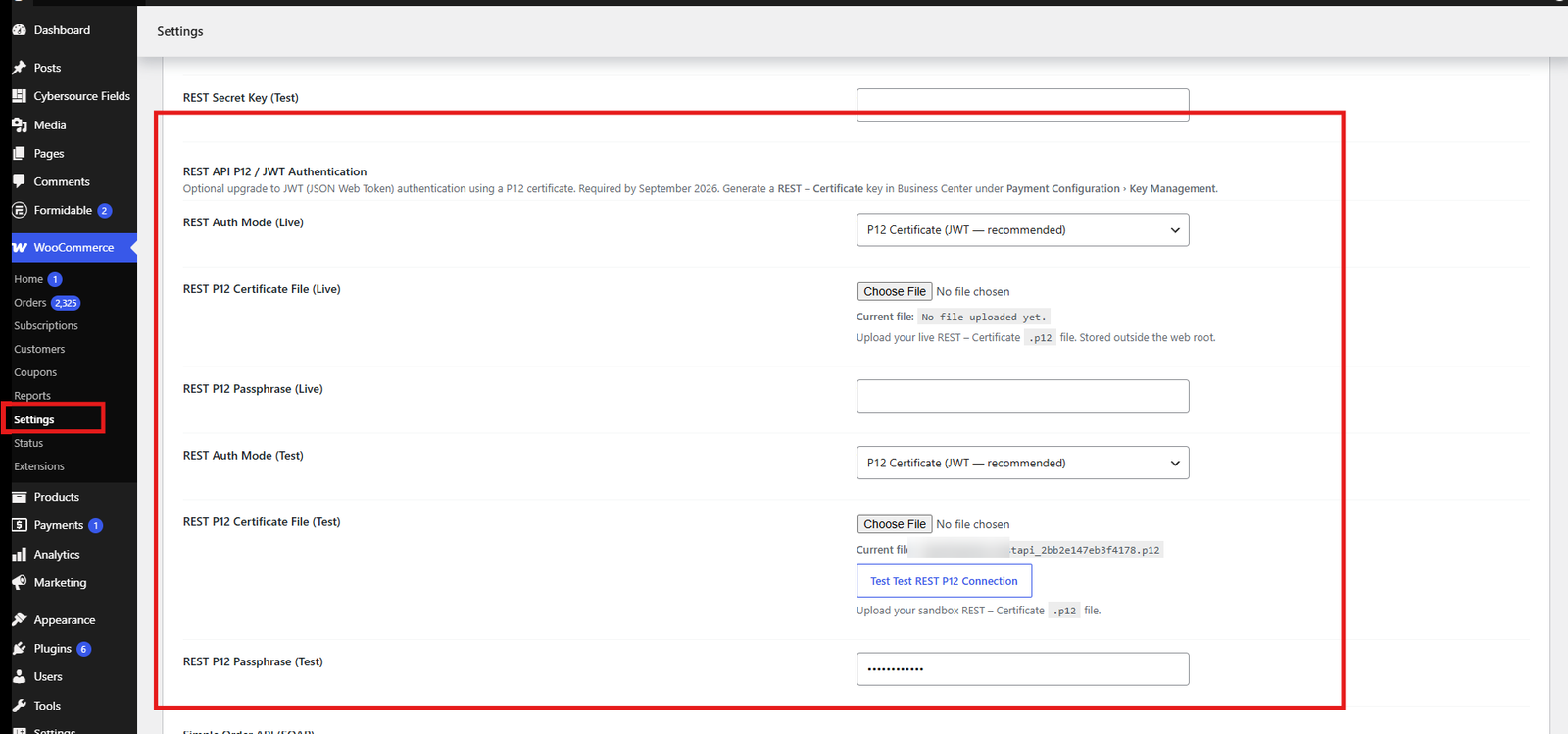Open WooCommerce Orders submenu
1568x734 pixels.
click(x=30, y=303)
